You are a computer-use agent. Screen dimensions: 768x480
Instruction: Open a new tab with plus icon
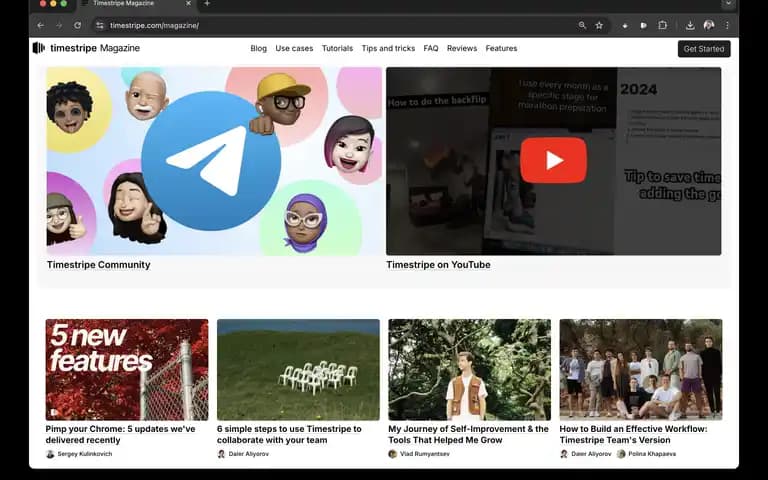[207, 3]
